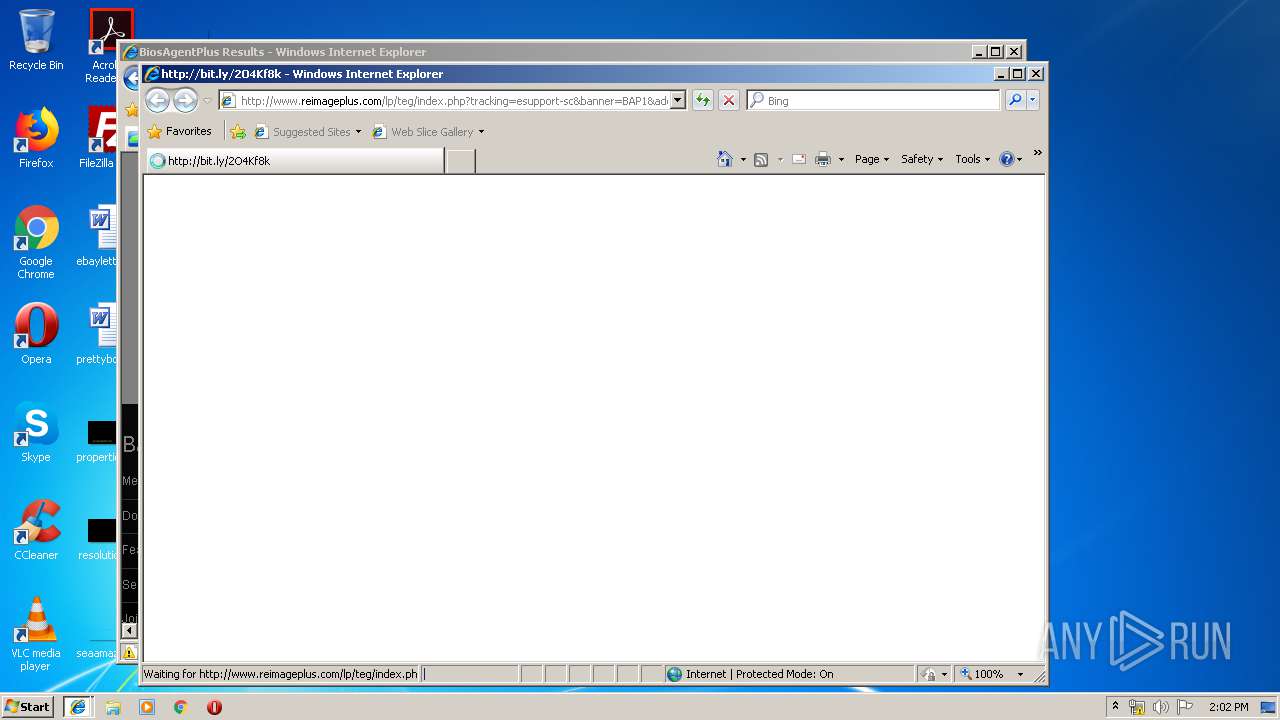This screenshot has width=1280, height=720.
Task: Click the Internet Explorer taskbar button
Action: [78, 706]
